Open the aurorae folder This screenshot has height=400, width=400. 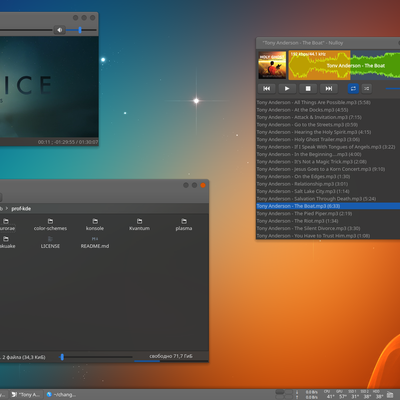[7, 225]
